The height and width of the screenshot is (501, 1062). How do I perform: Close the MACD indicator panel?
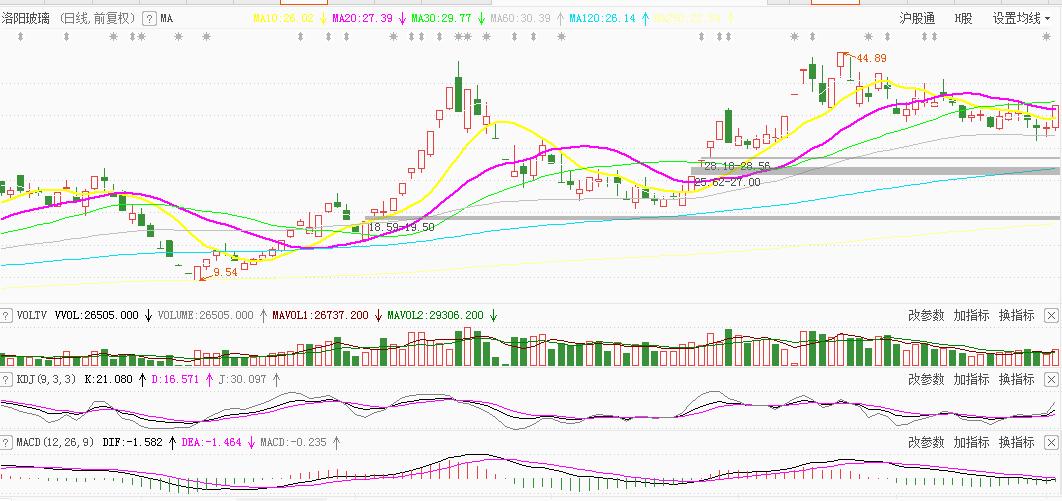coord(1051,442)
